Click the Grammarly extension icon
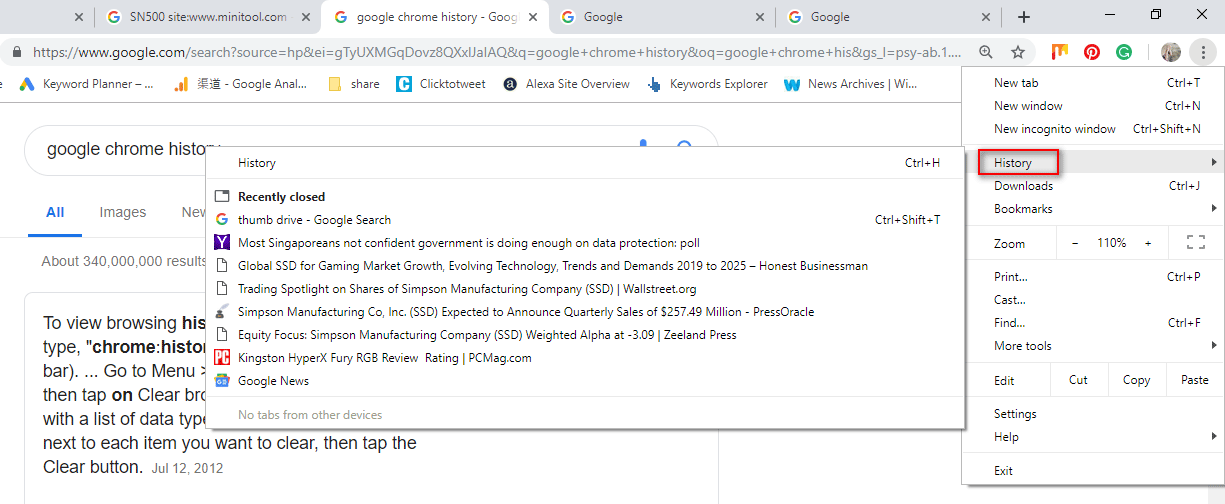1225x504 pixels. click(x=1124, y=52)
